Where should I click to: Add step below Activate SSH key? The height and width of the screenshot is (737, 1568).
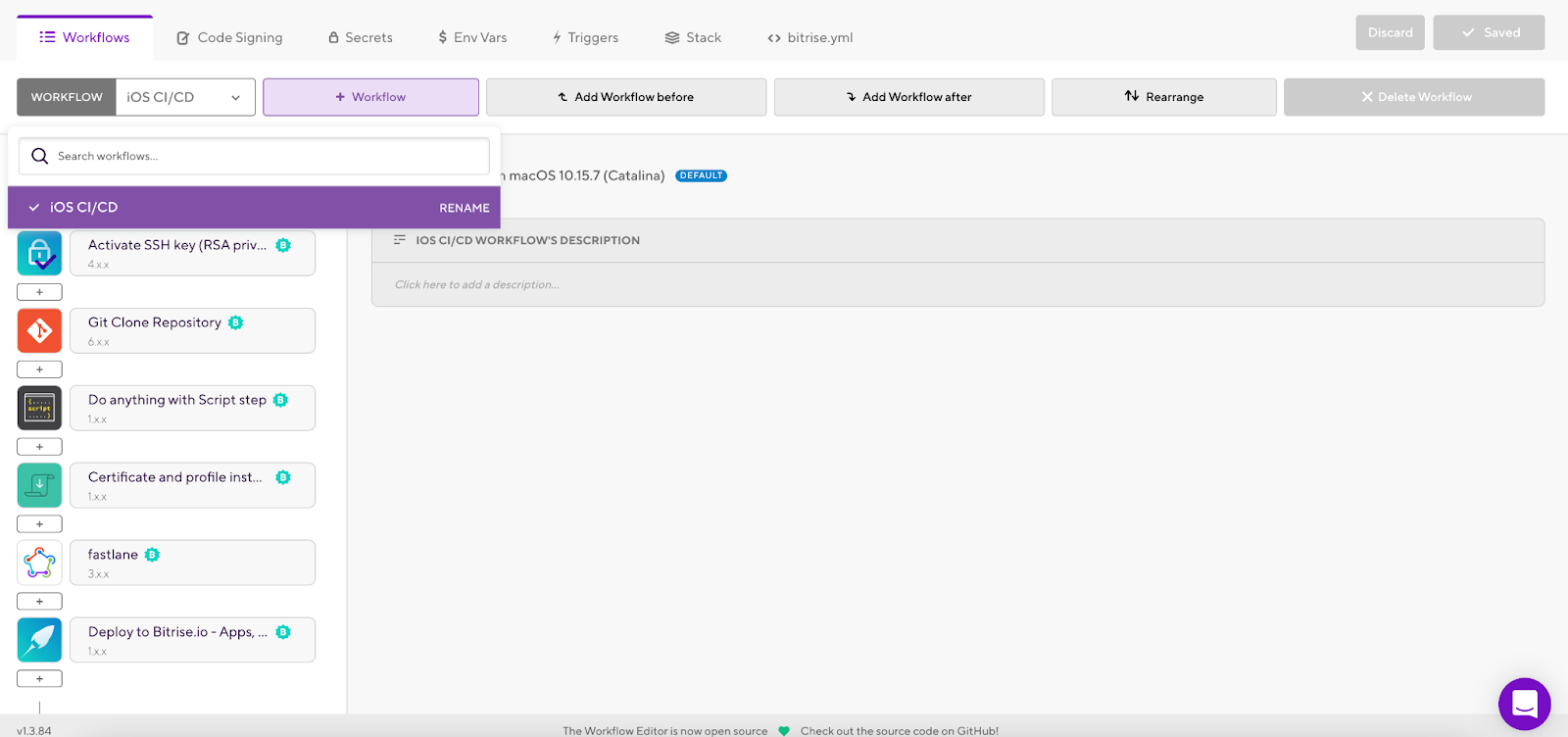pos(39,292)
